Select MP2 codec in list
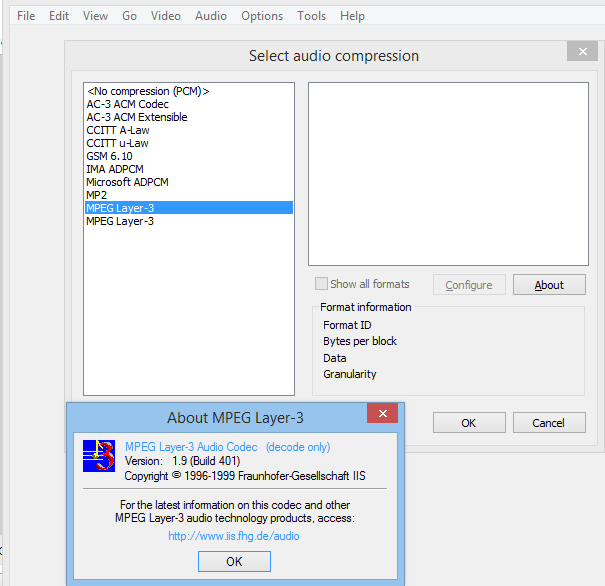Screen dimensions: 605x586 pyautogui.click(x=189, y=195)
